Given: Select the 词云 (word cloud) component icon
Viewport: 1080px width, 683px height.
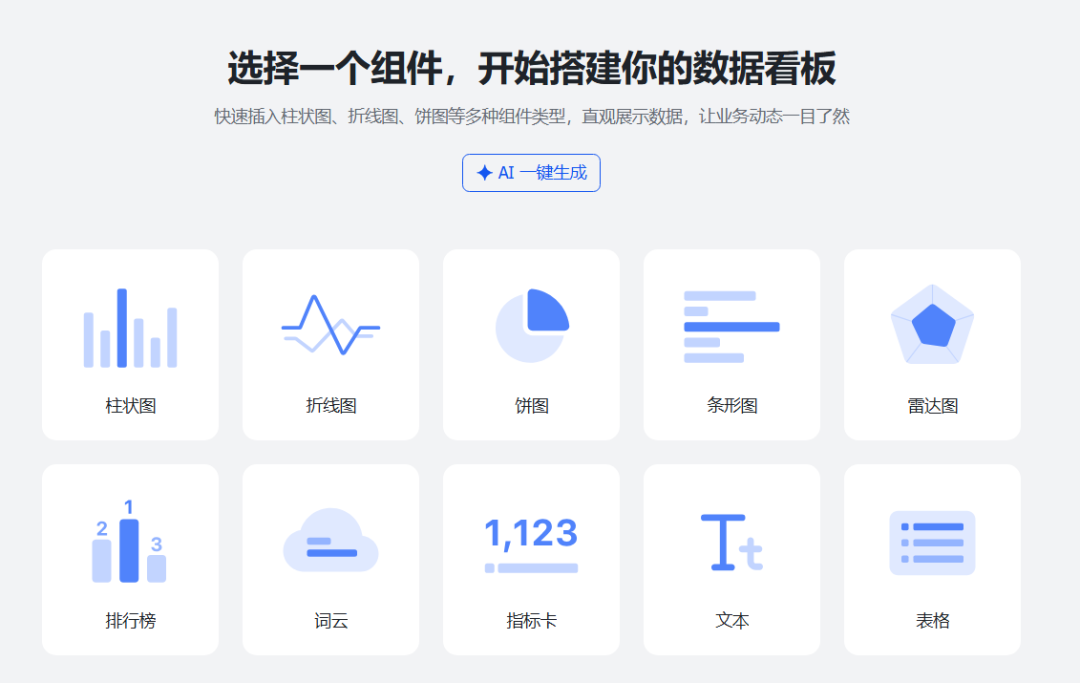Looking at the screenshot, I should (x=331, y=537).
